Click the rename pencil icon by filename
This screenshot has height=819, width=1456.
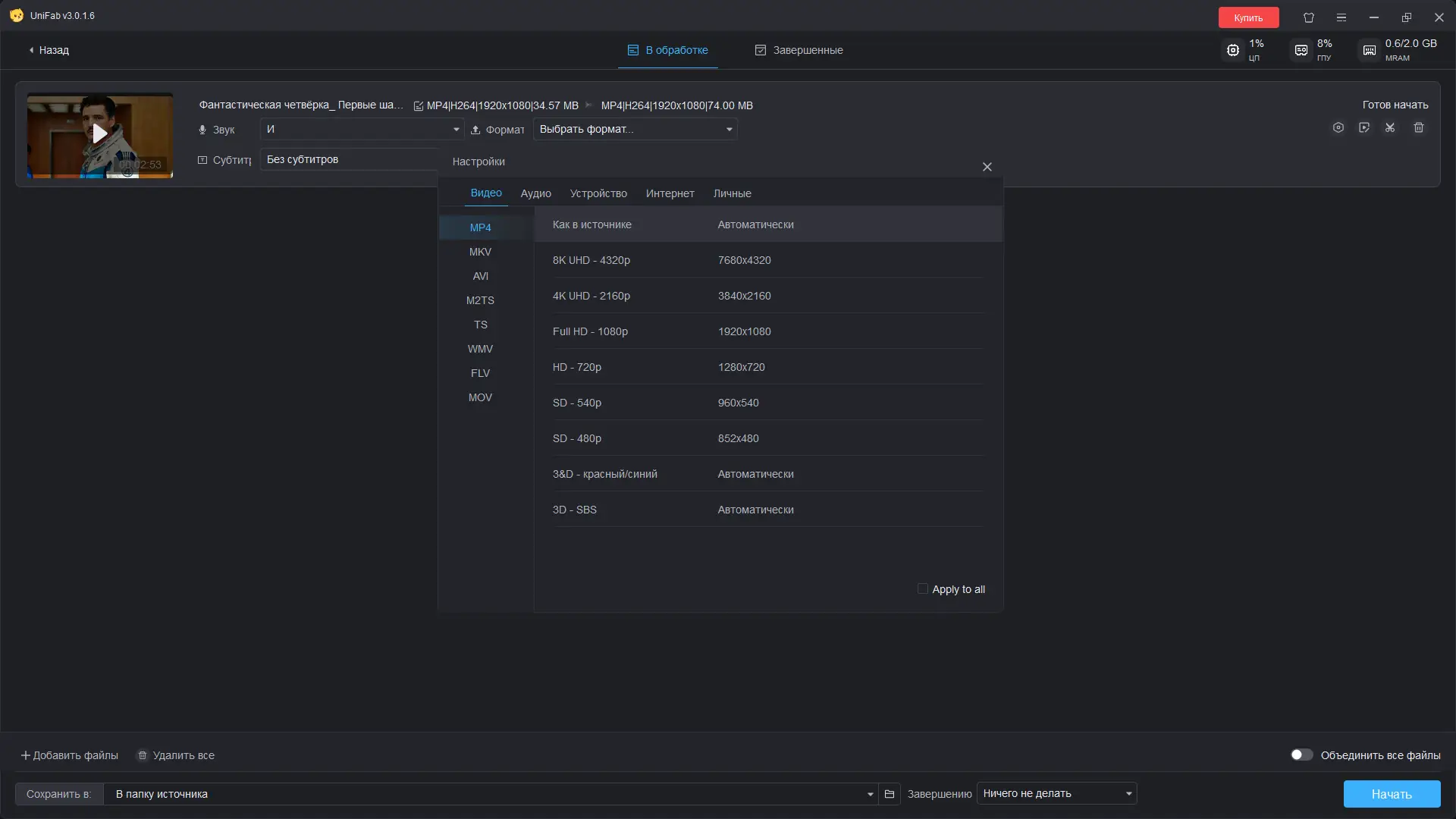[418, 105]
